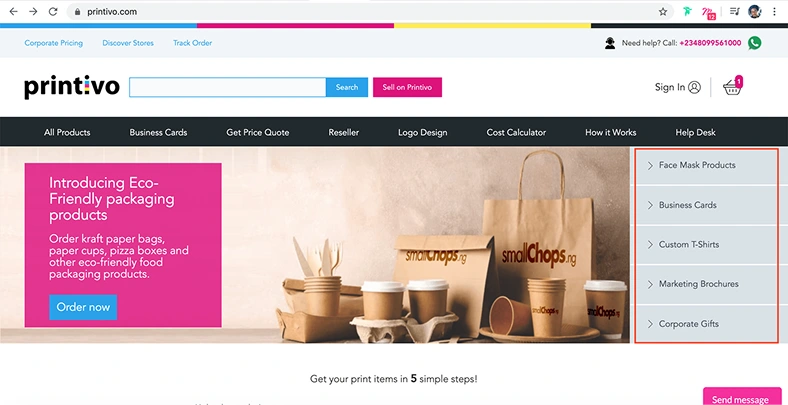This screenshot has width=788, height=405.
Task: Open the shopping basket icon
Action: click(x=732, y=87)
